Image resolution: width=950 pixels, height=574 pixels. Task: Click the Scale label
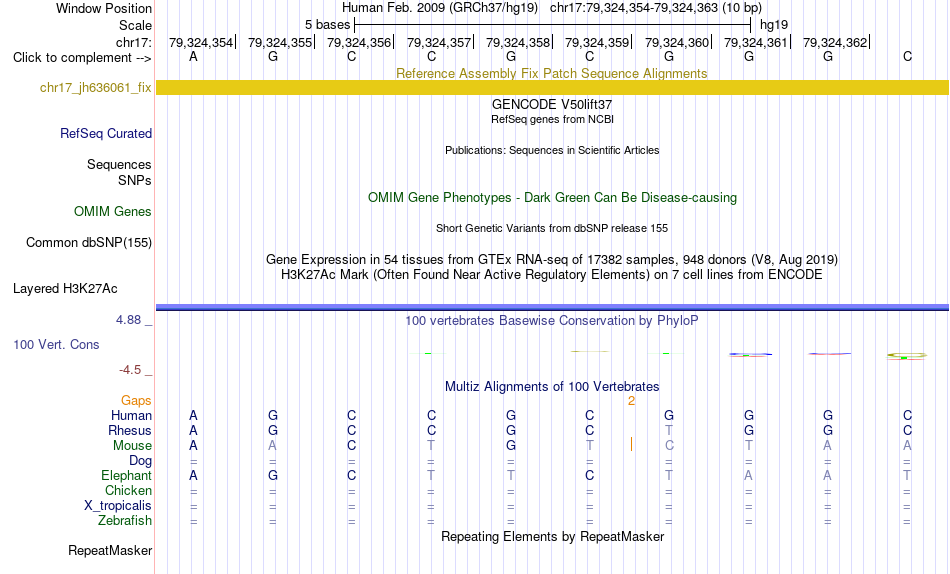(135, 25)
